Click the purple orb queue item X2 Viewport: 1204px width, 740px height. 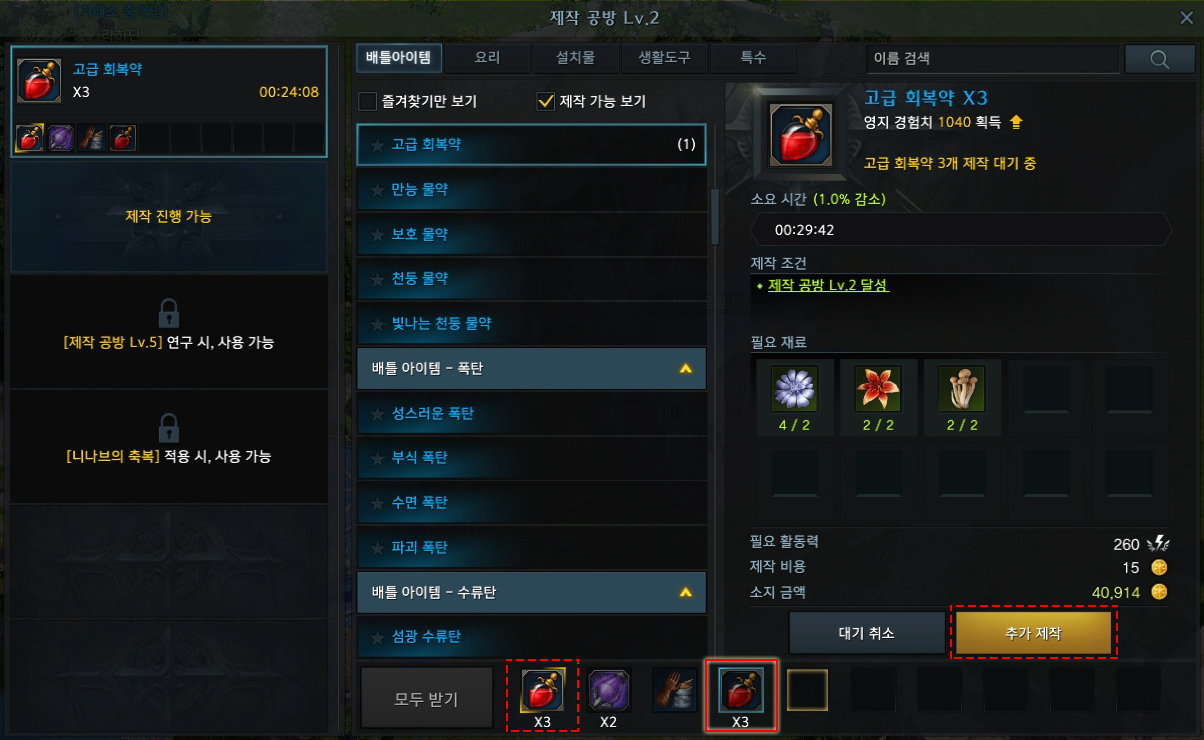click(x=609, y=690)
